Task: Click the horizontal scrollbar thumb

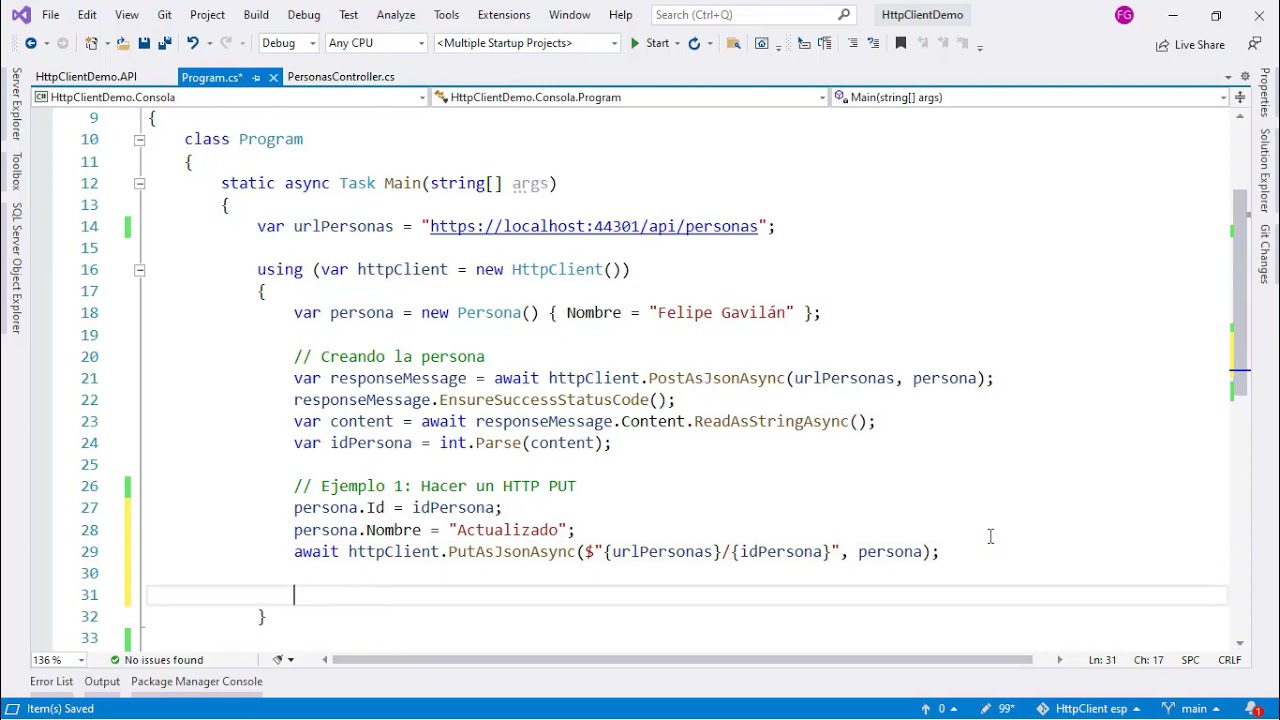Action: (682, 660)
